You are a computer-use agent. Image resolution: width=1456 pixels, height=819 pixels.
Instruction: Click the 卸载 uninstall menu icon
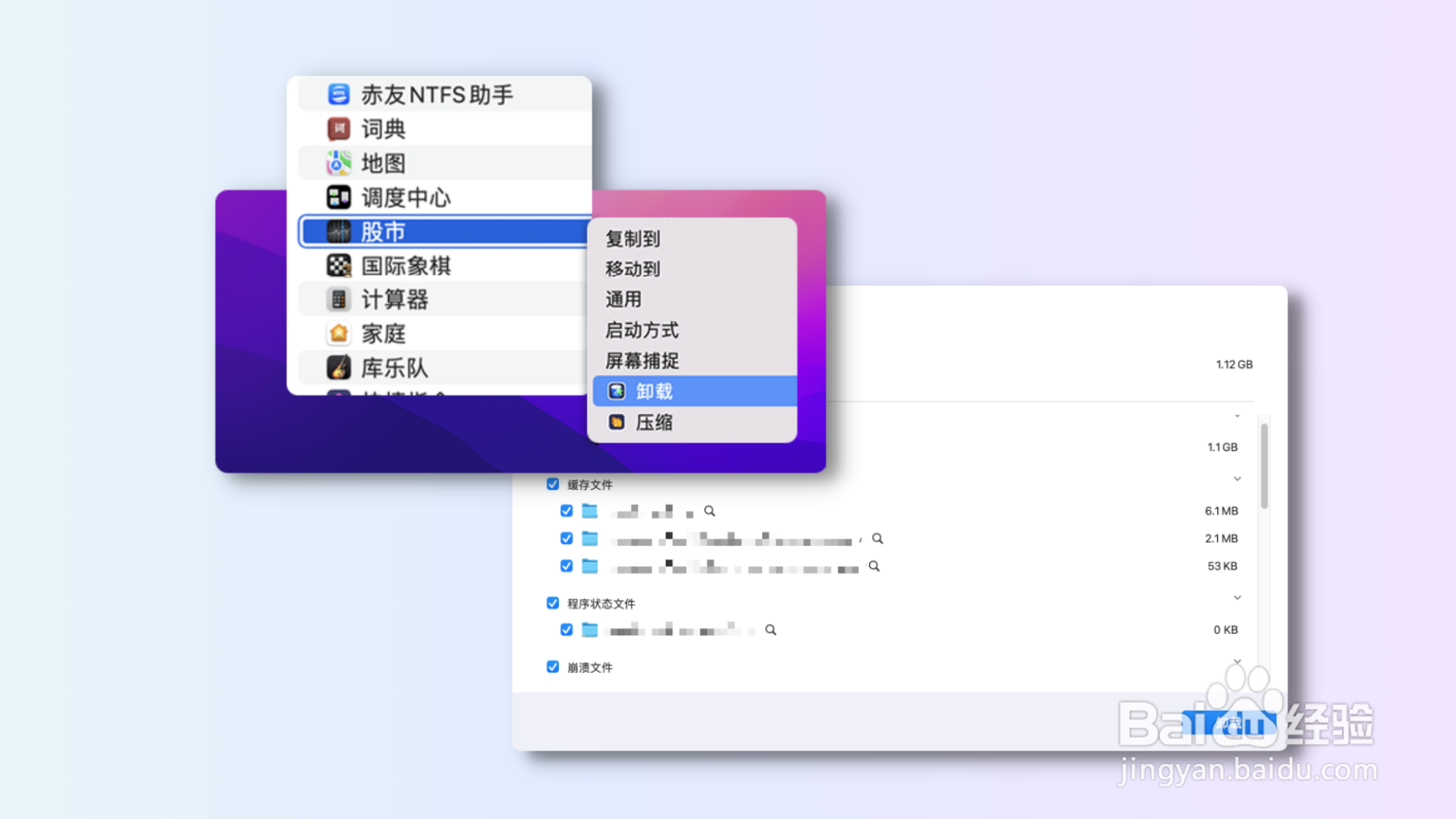pyautogui.click(x=617, y=391)
